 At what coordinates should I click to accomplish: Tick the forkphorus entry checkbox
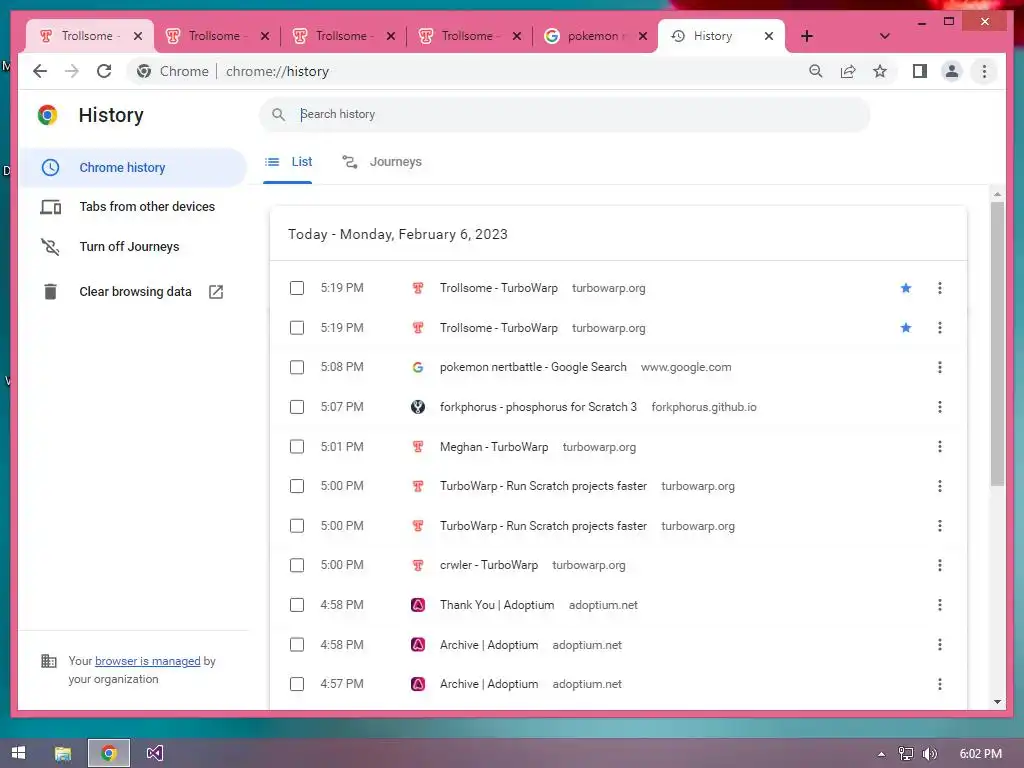click(297, 407)
